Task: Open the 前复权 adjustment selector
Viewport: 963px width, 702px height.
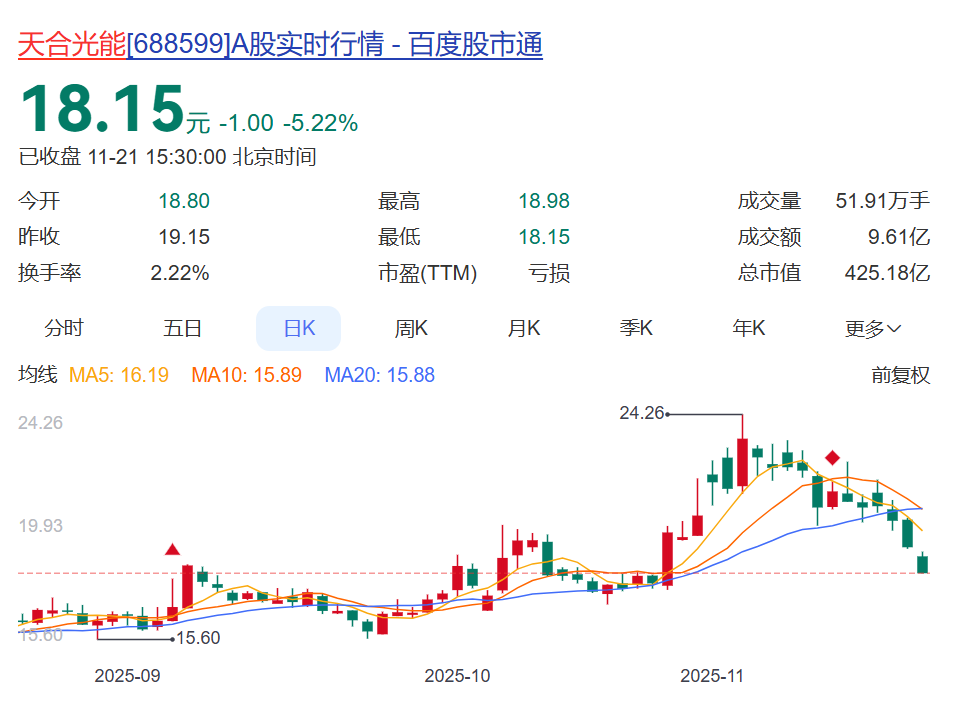Action: click(900, 375)
